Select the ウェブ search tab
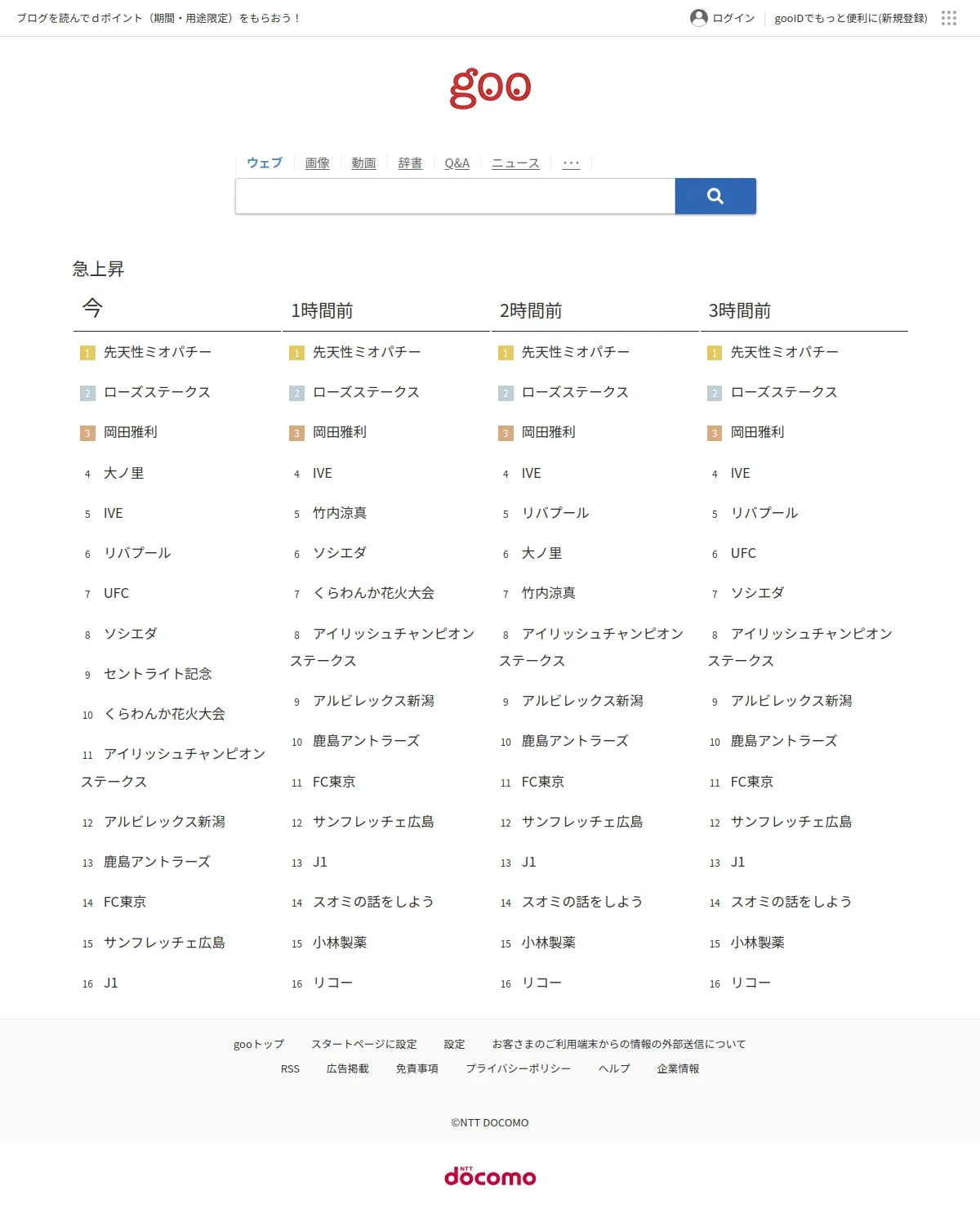 pyautogui.click(x=265, y=163)
